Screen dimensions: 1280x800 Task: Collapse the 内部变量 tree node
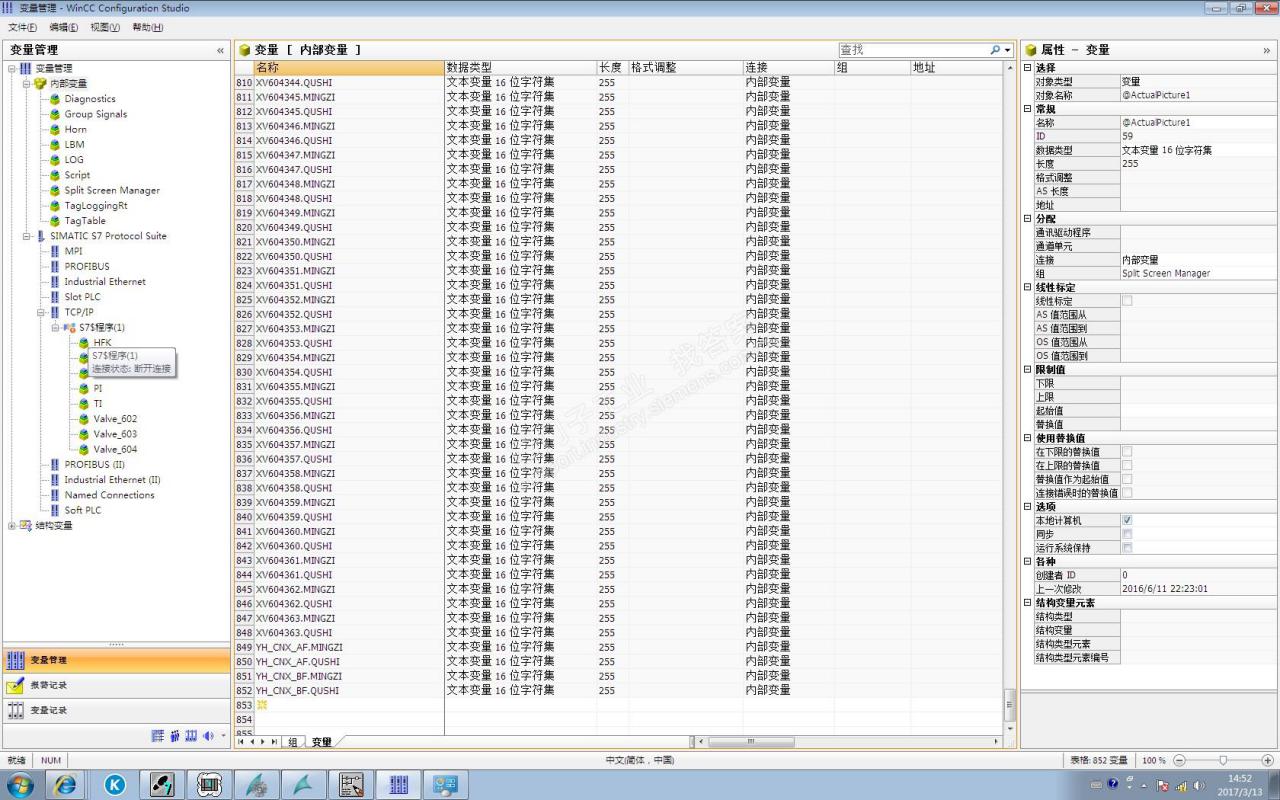(x=27, y=84)
